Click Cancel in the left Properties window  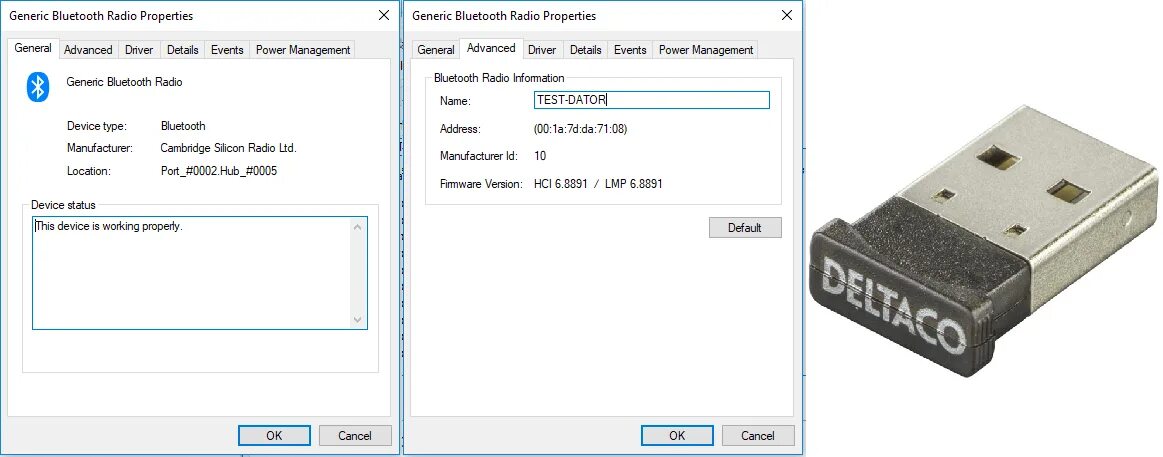[355, 435]
